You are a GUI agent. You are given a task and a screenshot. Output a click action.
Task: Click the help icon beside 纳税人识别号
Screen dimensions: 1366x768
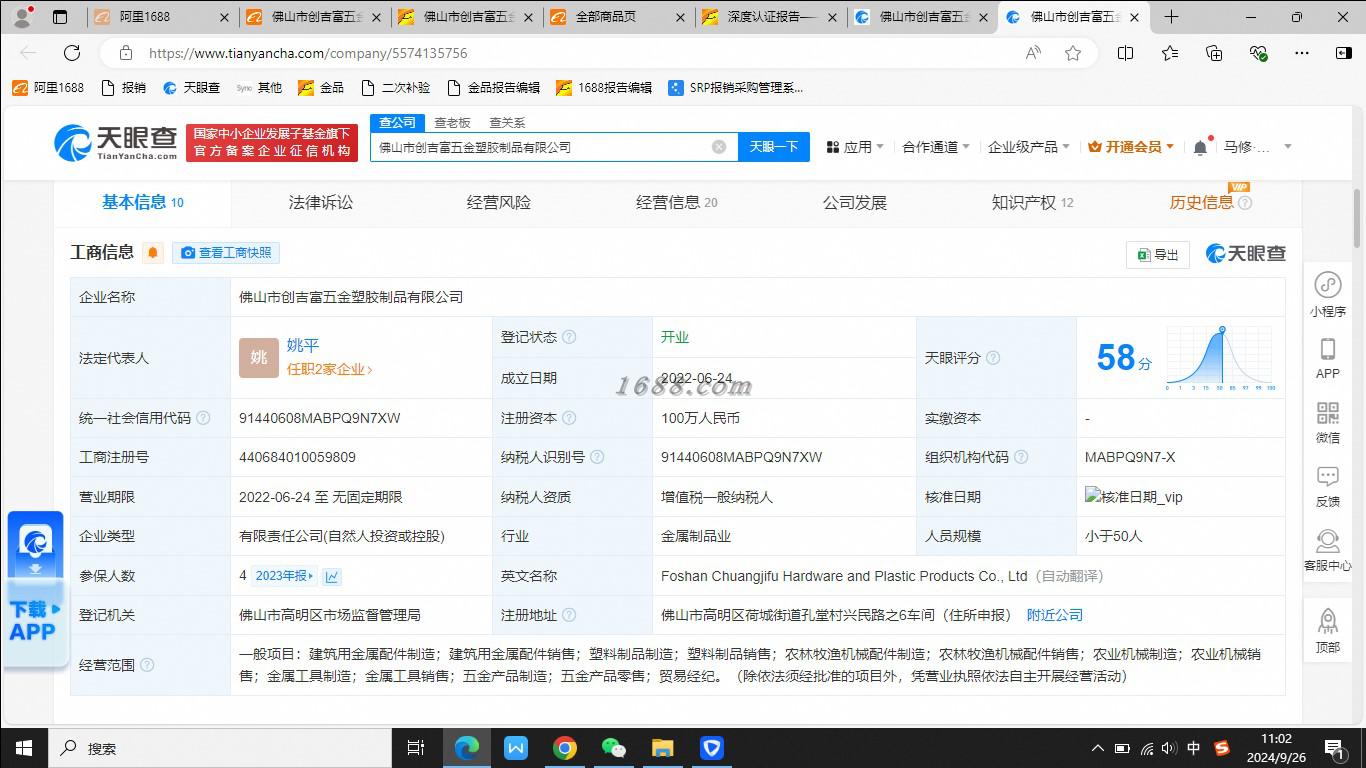click(597, 457)
